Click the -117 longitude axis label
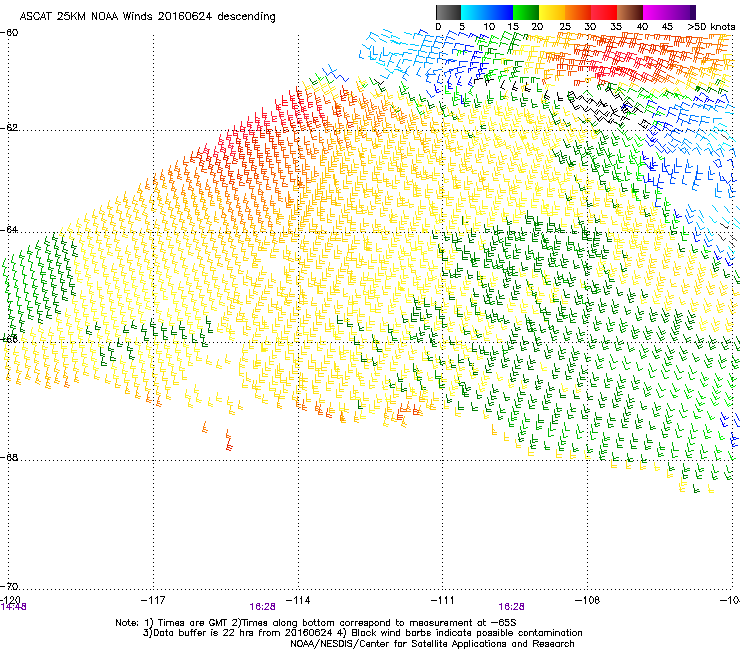The height and width of the screenshot is (650, 740). [153, 600]
